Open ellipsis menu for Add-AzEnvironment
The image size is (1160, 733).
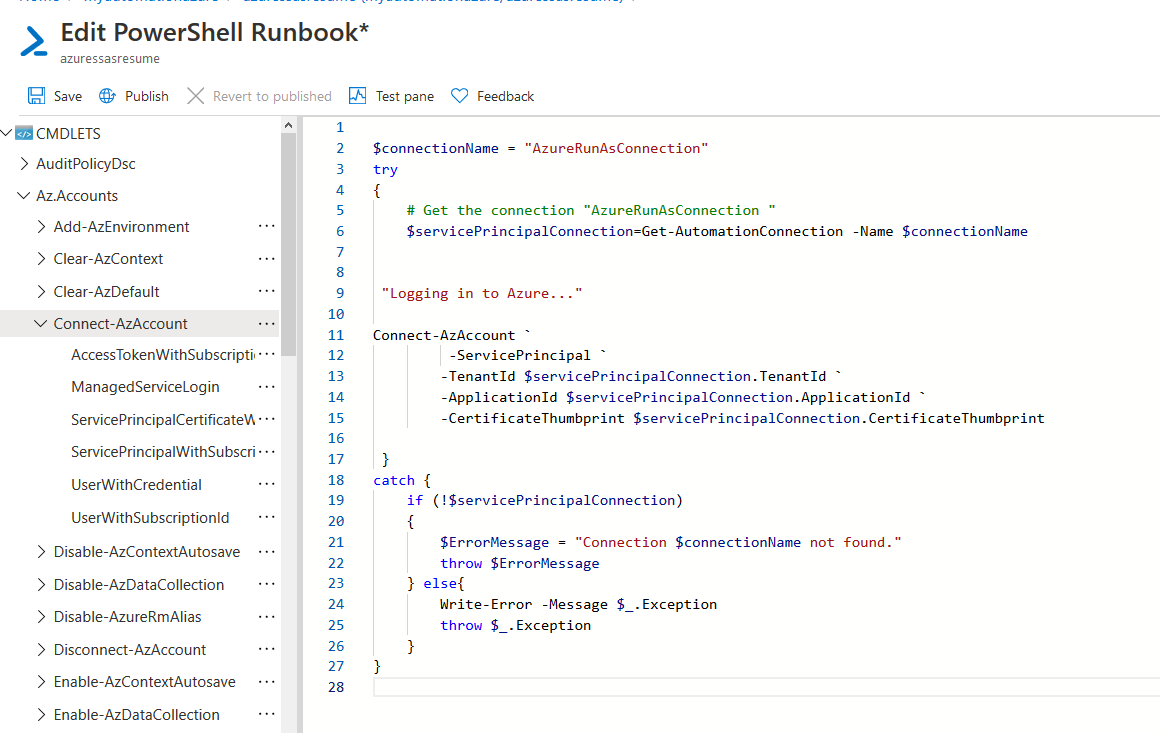pyautogui.click(x=266, y=227)
